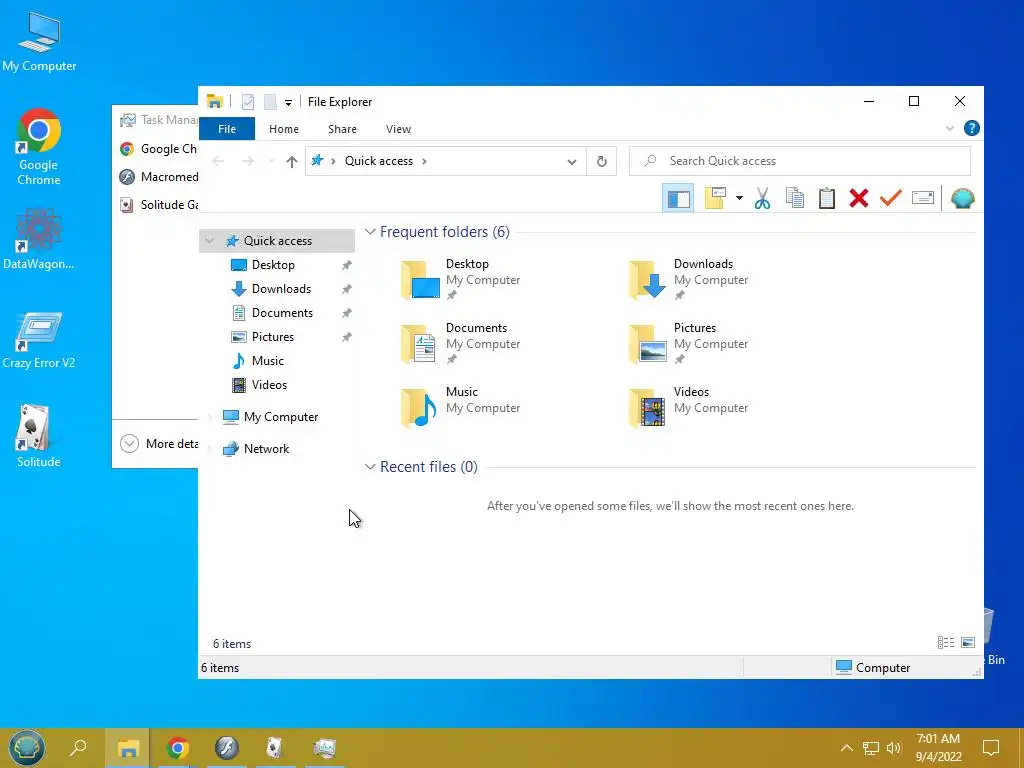The width and height of the screenshot is (1024, 768).
Task: Open the notification center icon
Action: (x=991, y=748)
